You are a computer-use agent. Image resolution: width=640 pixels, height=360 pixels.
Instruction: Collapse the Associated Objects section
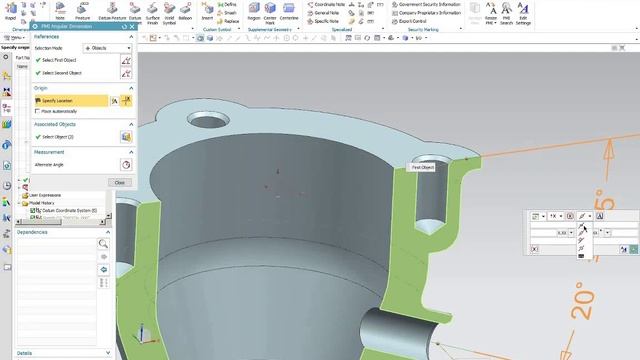(x=131, y=124)
